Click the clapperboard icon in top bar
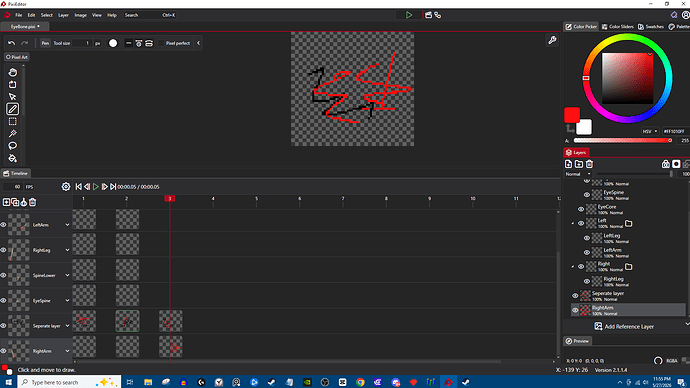Screen dimensions: 690x388 pyautogui.click(x=428, y=15)
